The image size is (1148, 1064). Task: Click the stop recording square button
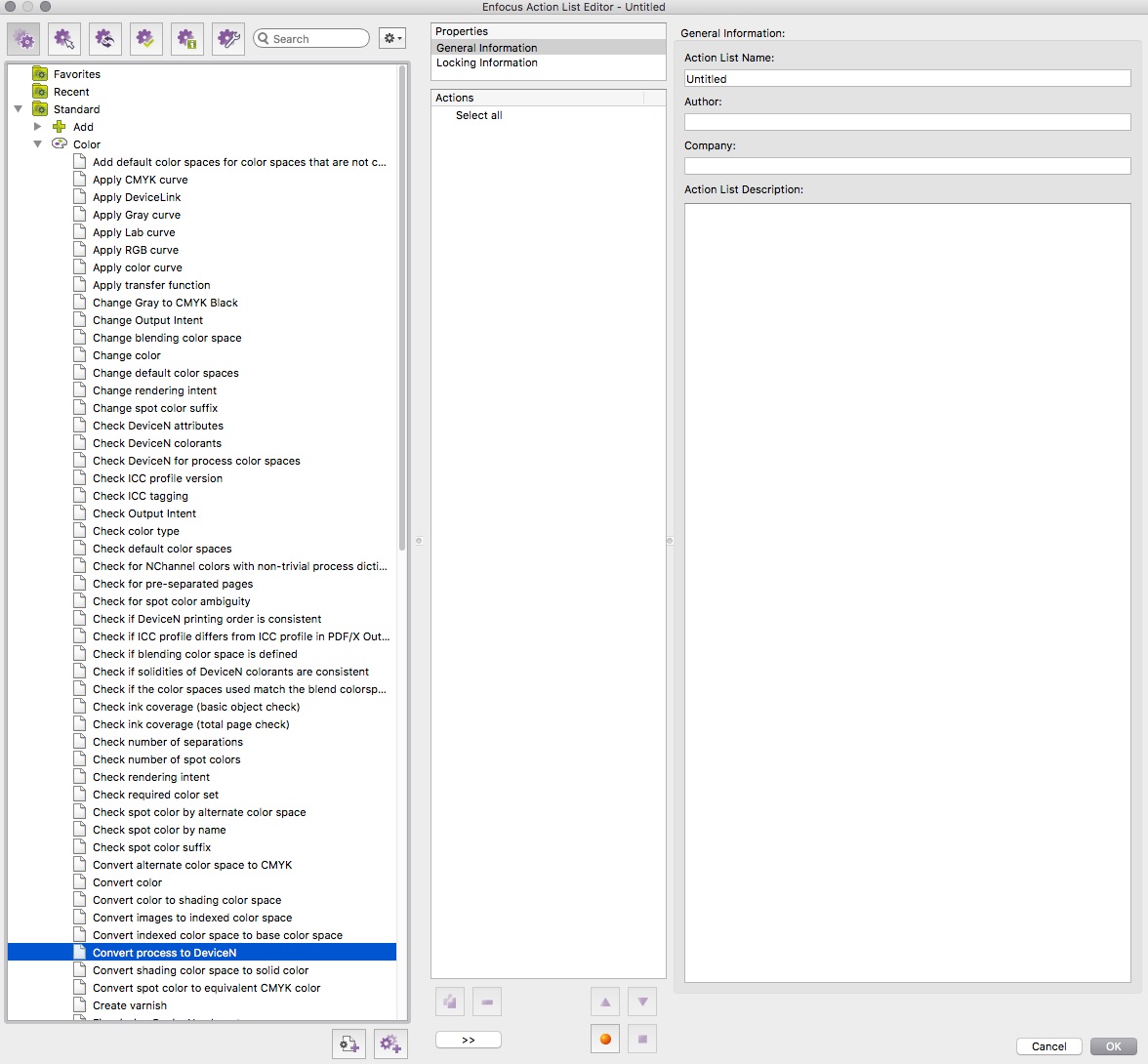coord(642,1039)
